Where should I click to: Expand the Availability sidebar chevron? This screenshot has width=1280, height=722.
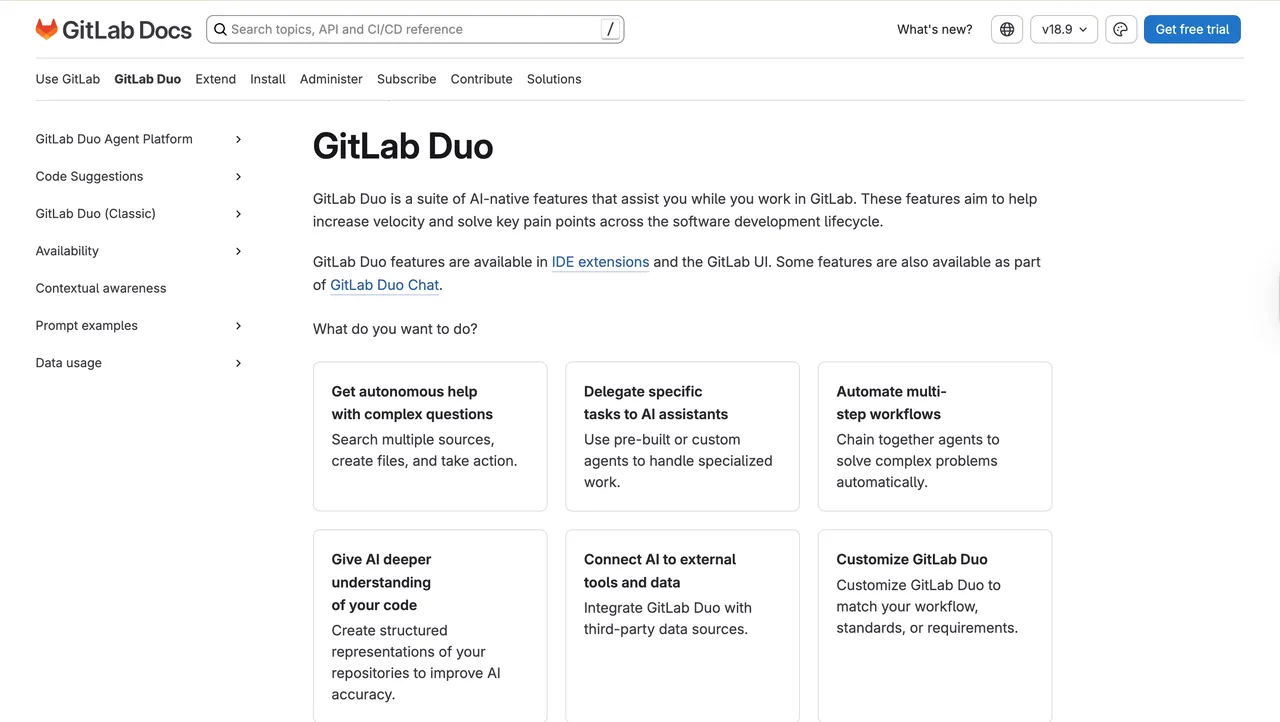[238, 251]
